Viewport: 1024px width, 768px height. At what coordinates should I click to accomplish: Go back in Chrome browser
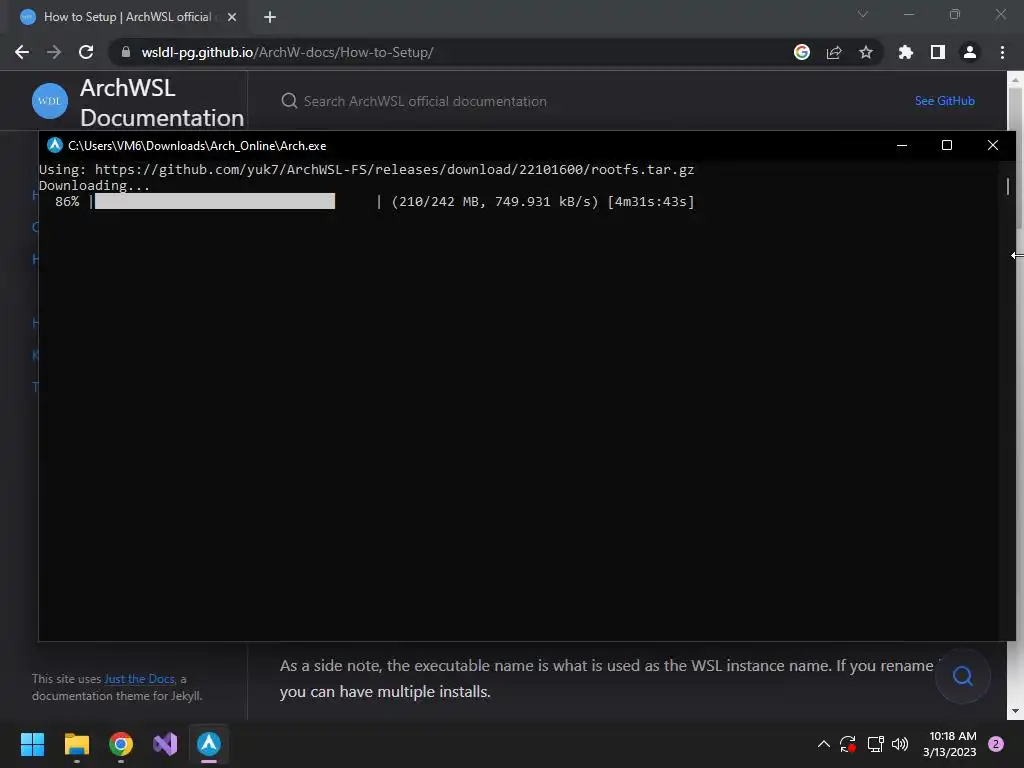[x=22, y=52]
